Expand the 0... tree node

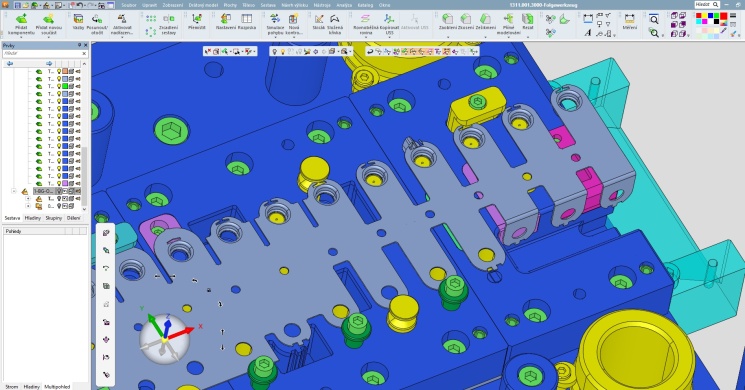[28, 206]
